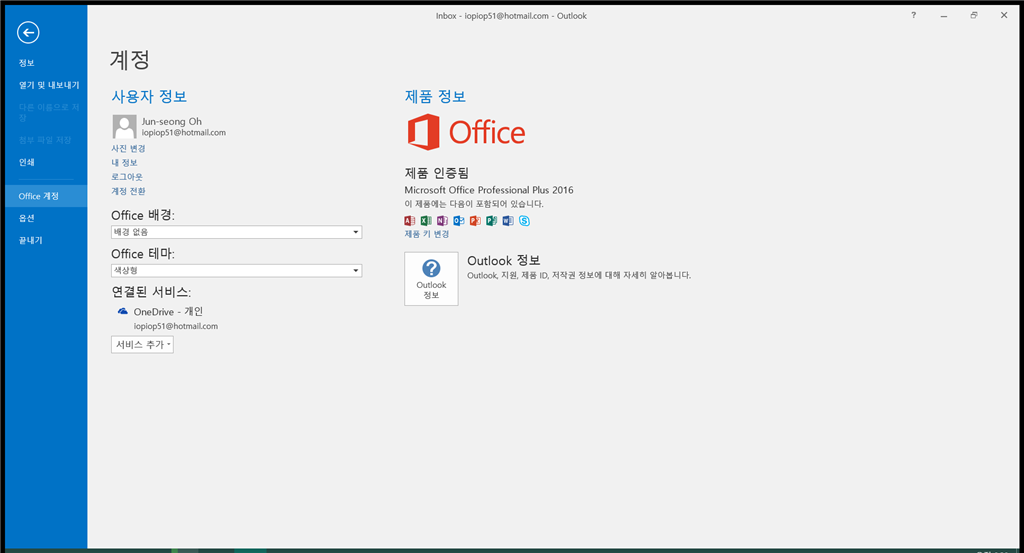Click the user profile picture placeholder
Image resolution: width=1024 pixels, height=553 pixels.
click(x=124, y=127)
